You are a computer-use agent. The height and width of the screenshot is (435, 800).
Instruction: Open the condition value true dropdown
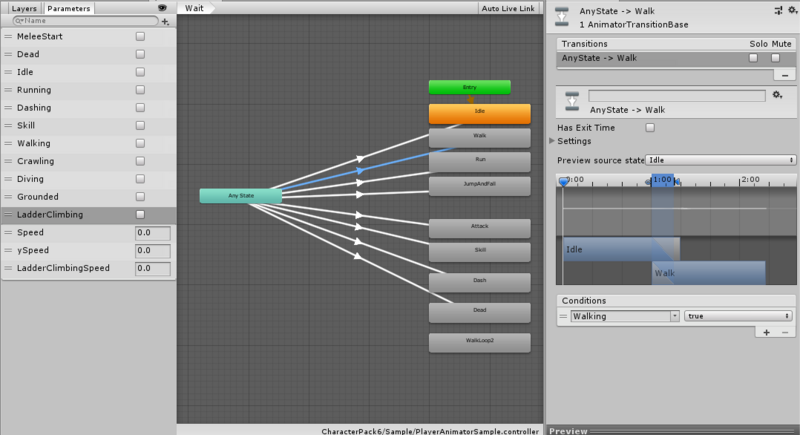pos(738,316)
